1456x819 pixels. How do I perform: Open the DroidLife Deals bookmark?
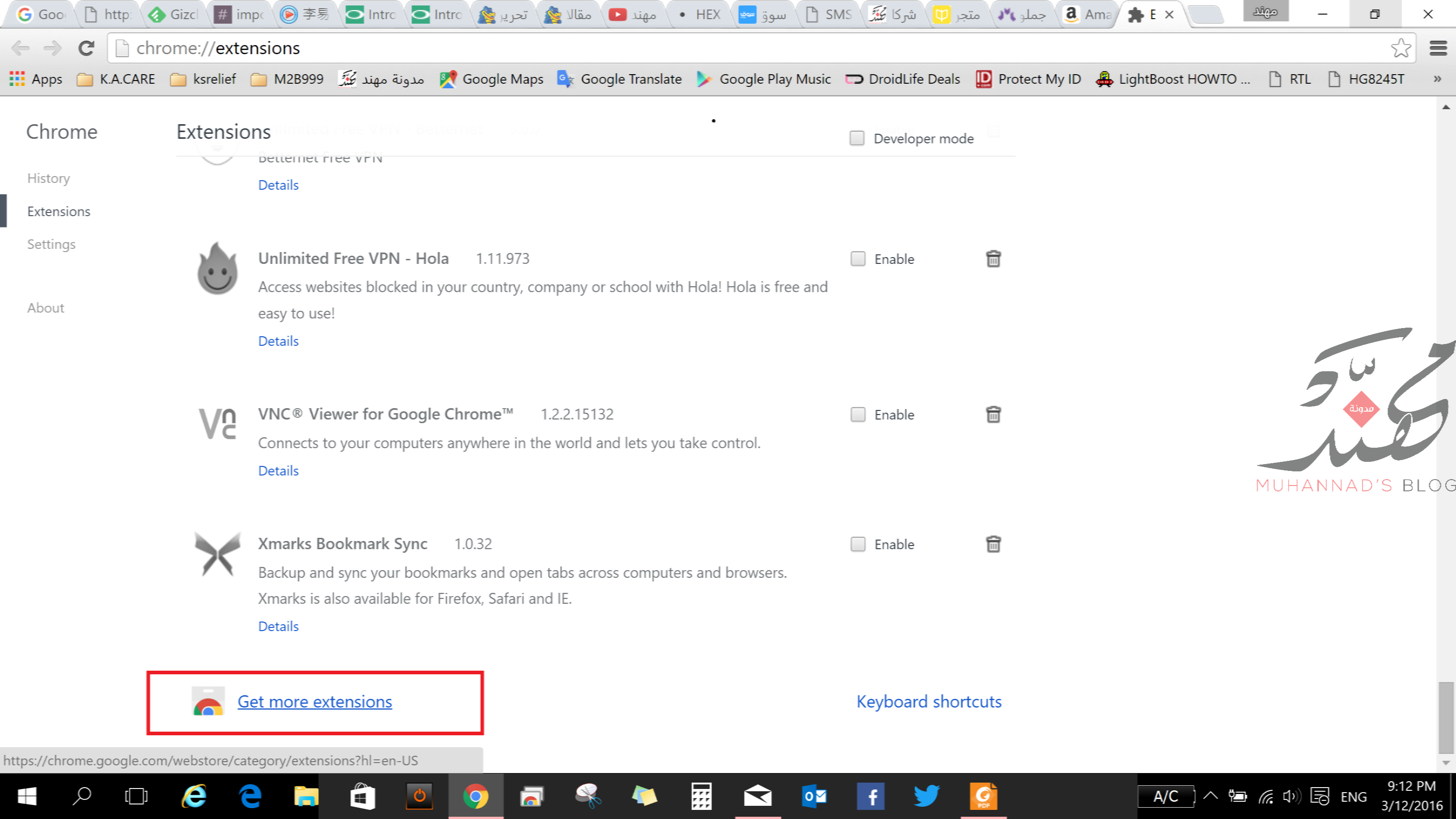[903, 79]
